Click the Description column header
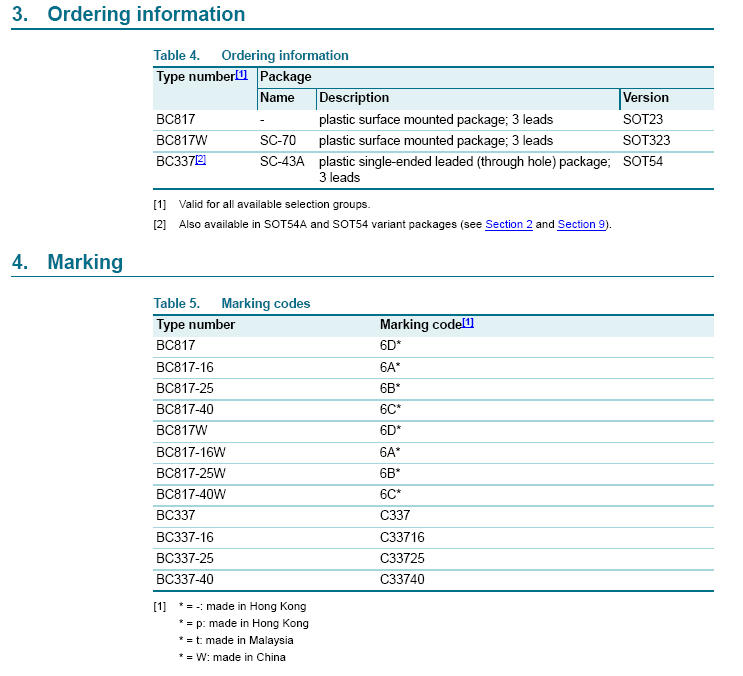This screenshot has width=743, height=676. click(x=354, y=98)
